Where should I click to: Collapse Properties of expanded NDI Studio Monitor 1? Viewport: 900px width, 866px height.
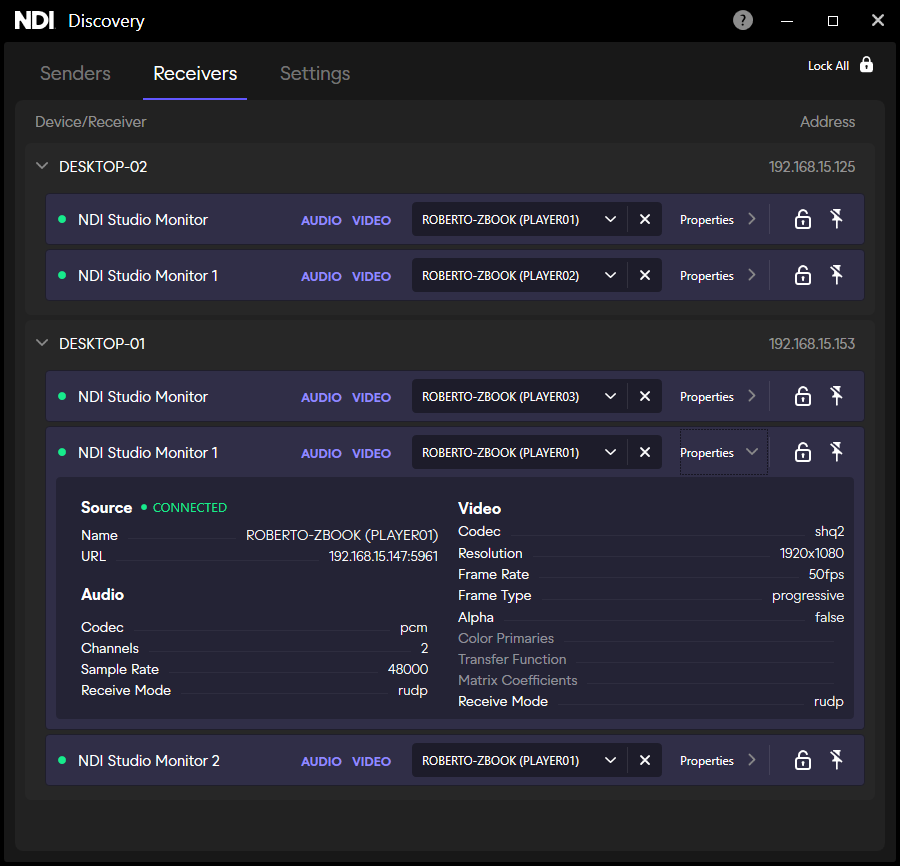coord(722,453)
